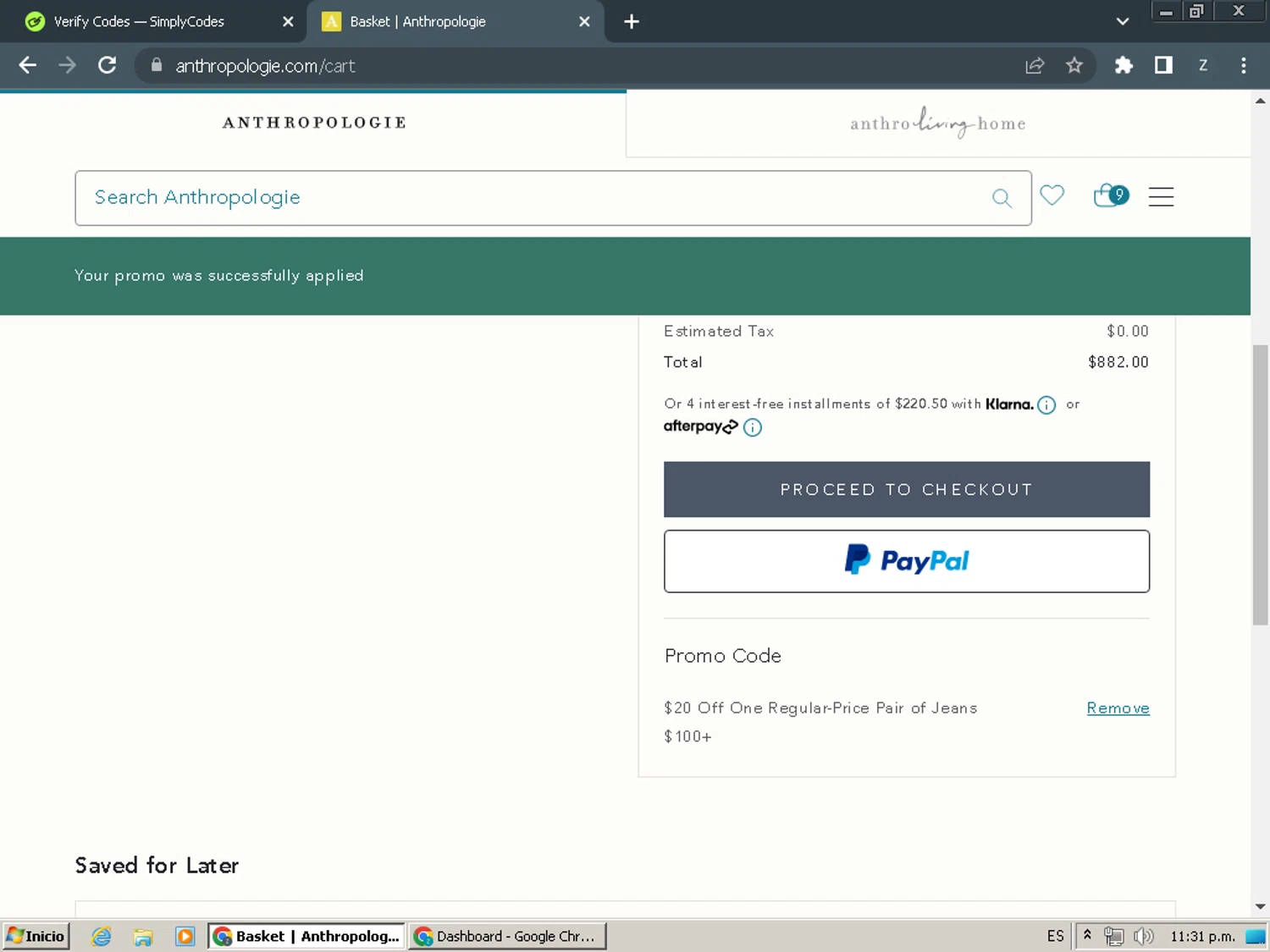The image size is (1270, 952).
Task: Show hidden system tray icons
Action: 1087,935
